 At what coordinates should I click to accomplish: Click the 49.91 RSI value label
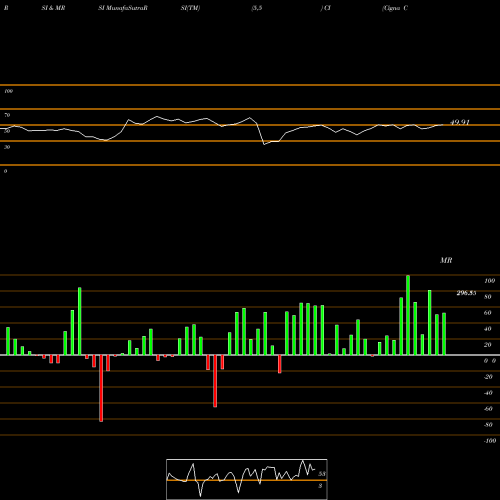pyautogui.click(x=460, y=122)
